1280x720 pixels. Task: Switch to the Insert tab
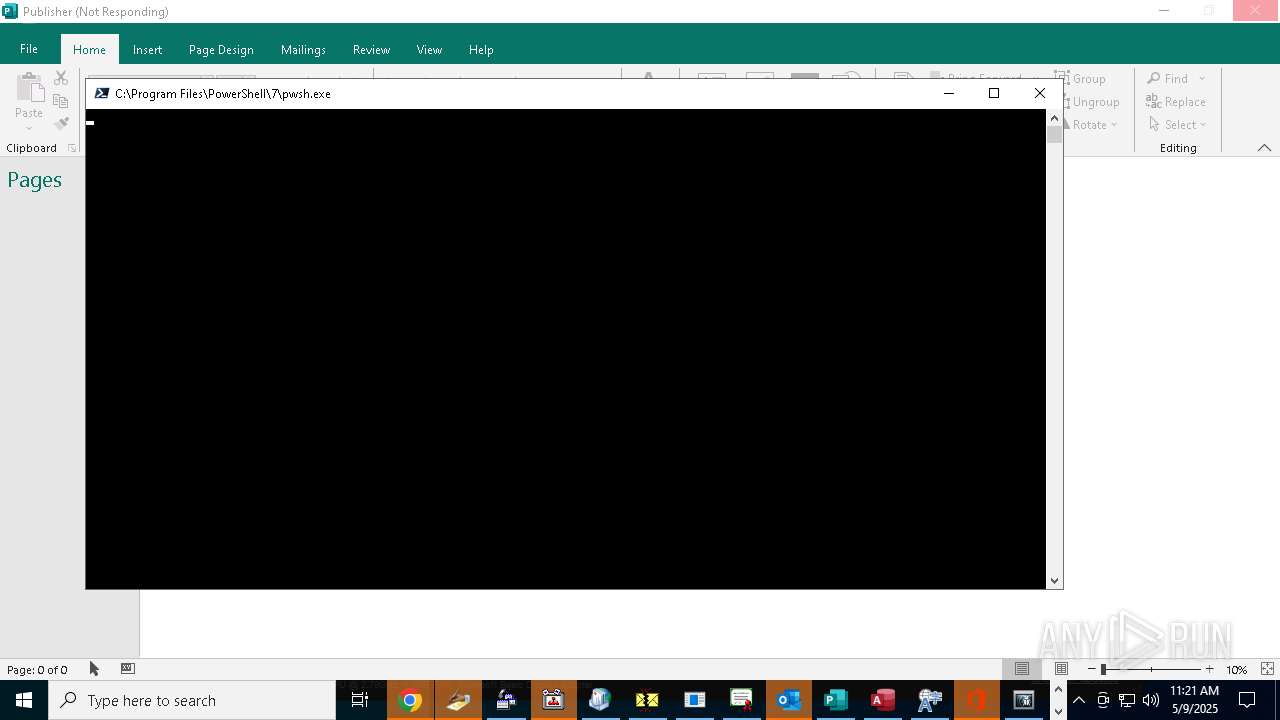pyautogui.click(x=147, y=49)
